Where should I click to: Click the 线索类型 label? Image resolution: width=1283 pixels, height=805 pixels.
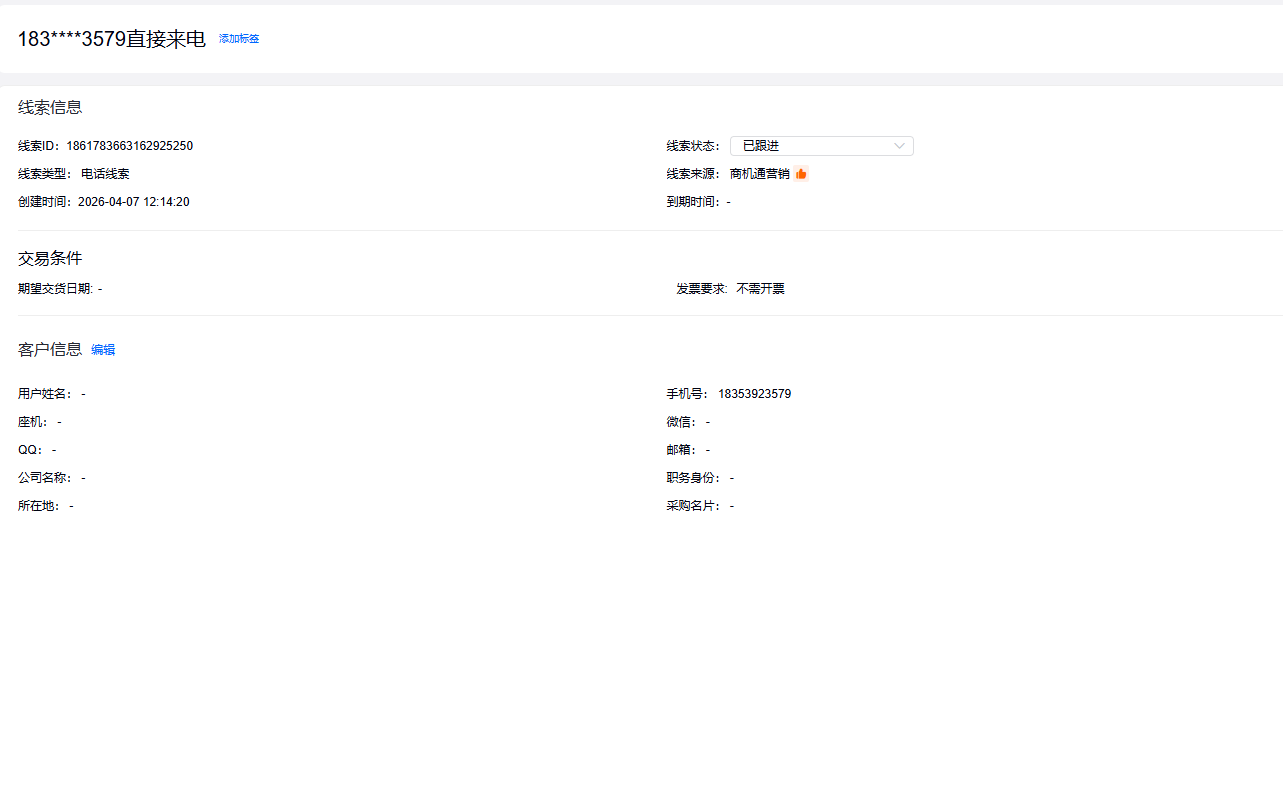click(x=45, y=174)
